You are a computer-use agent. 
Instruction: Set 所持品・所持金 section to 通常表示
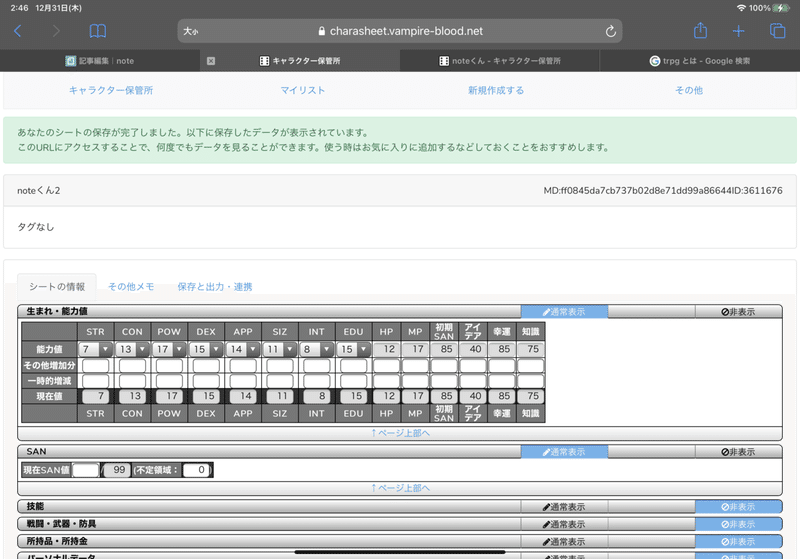click(x=564, y=542)
